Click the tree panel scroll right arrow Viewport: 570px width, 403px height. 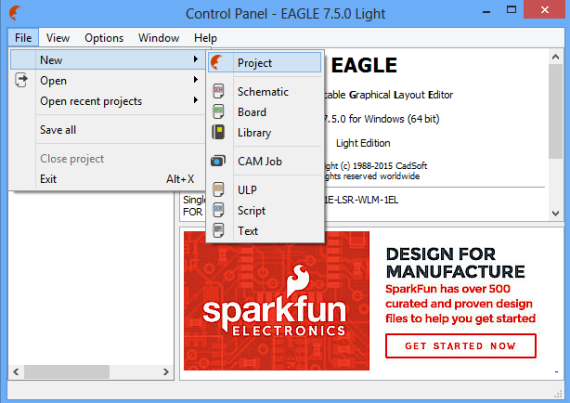[x=166, y=372]
